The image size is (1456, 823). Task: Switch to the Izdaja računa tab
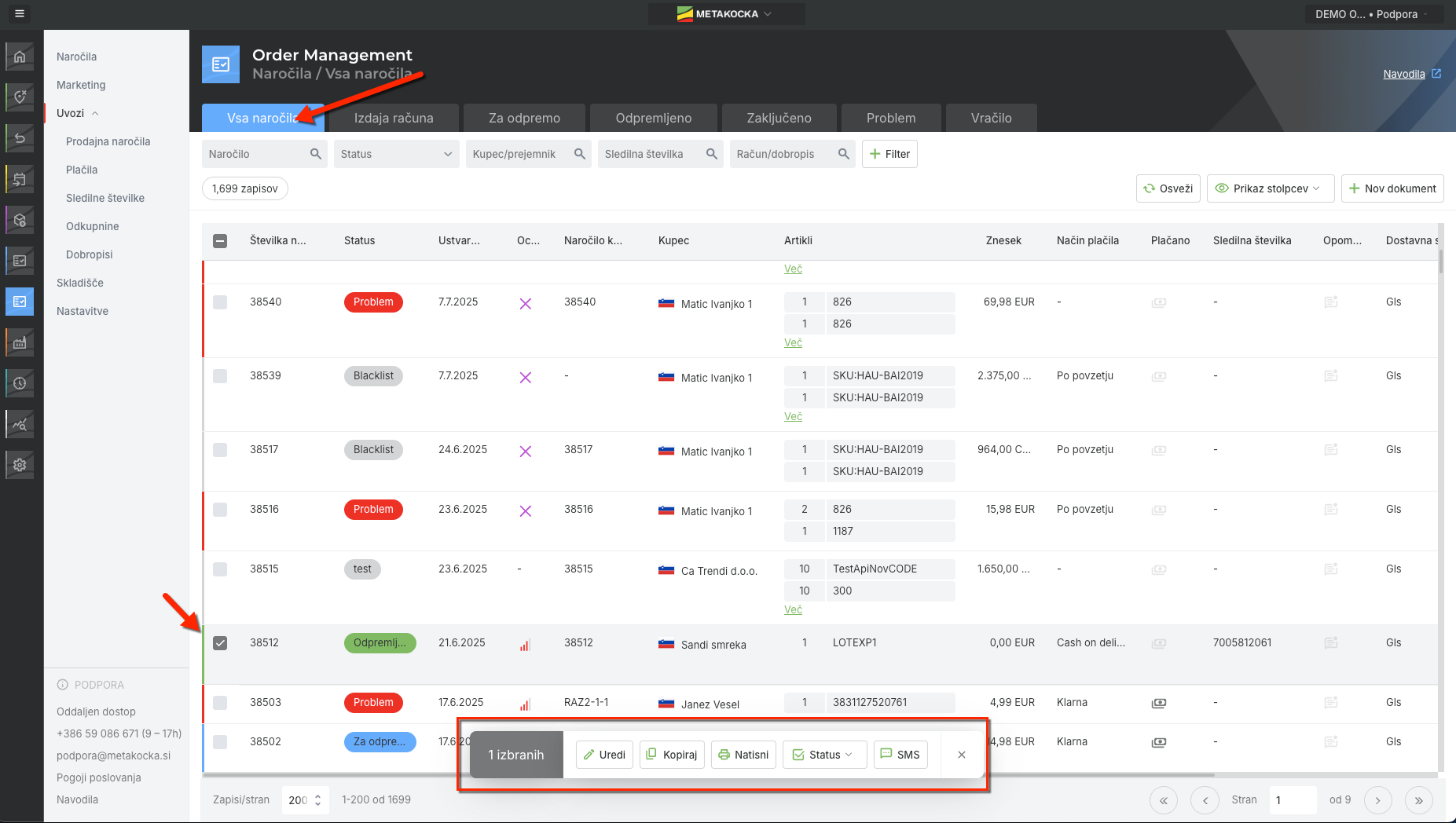coord(394,118)
